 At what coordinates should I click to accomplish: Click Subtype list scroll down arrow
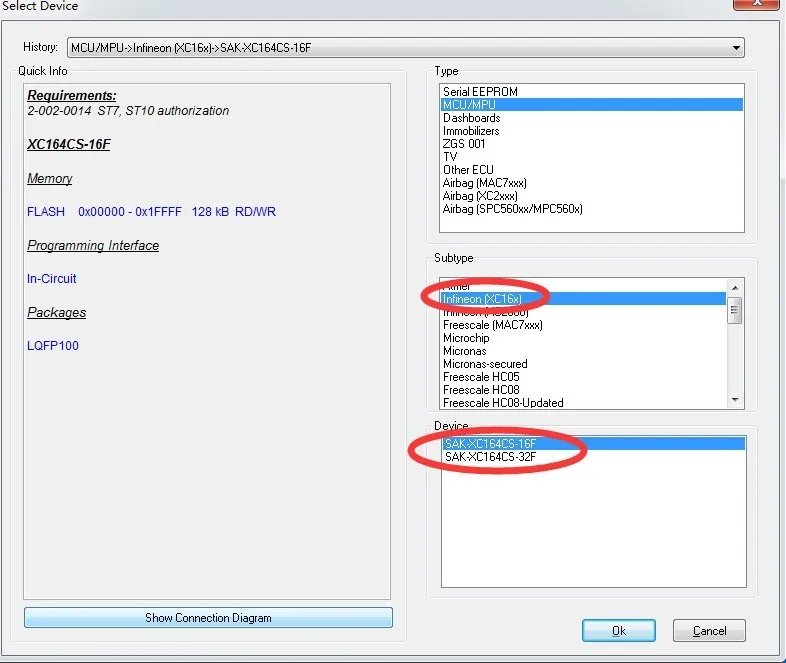735,400
